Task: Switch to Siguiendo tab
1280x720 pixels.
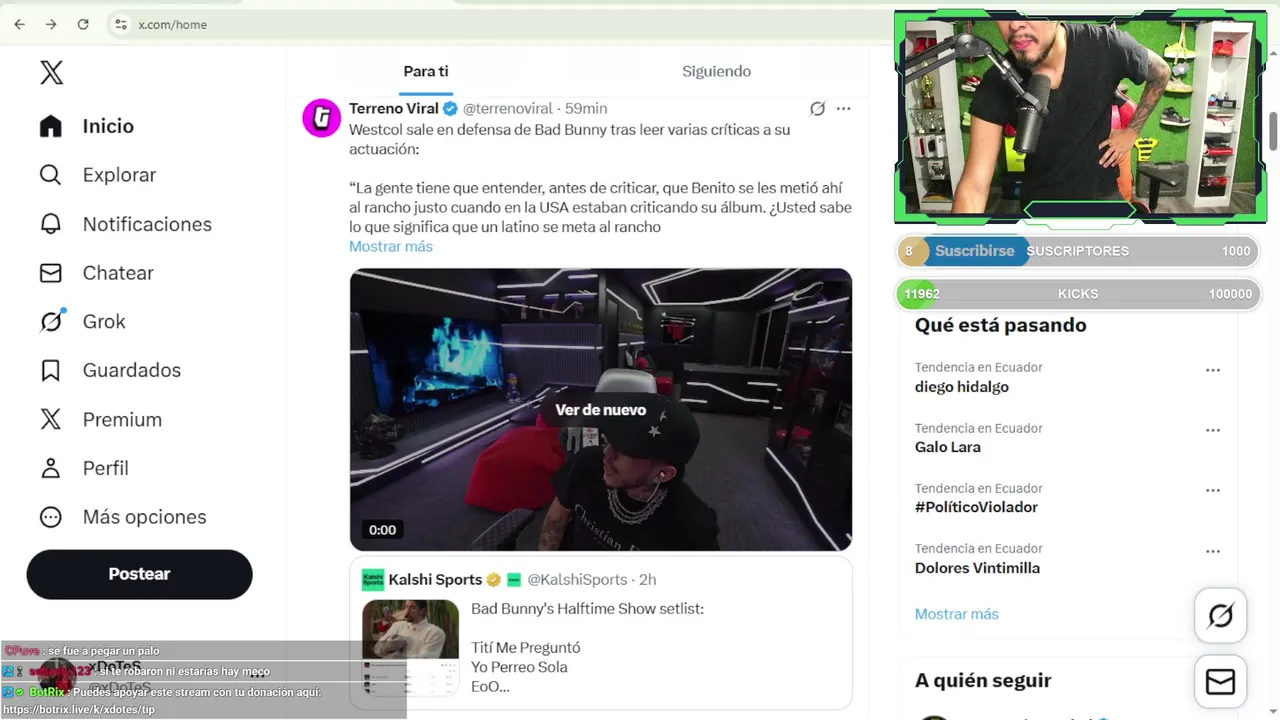Action: (716, 71)
